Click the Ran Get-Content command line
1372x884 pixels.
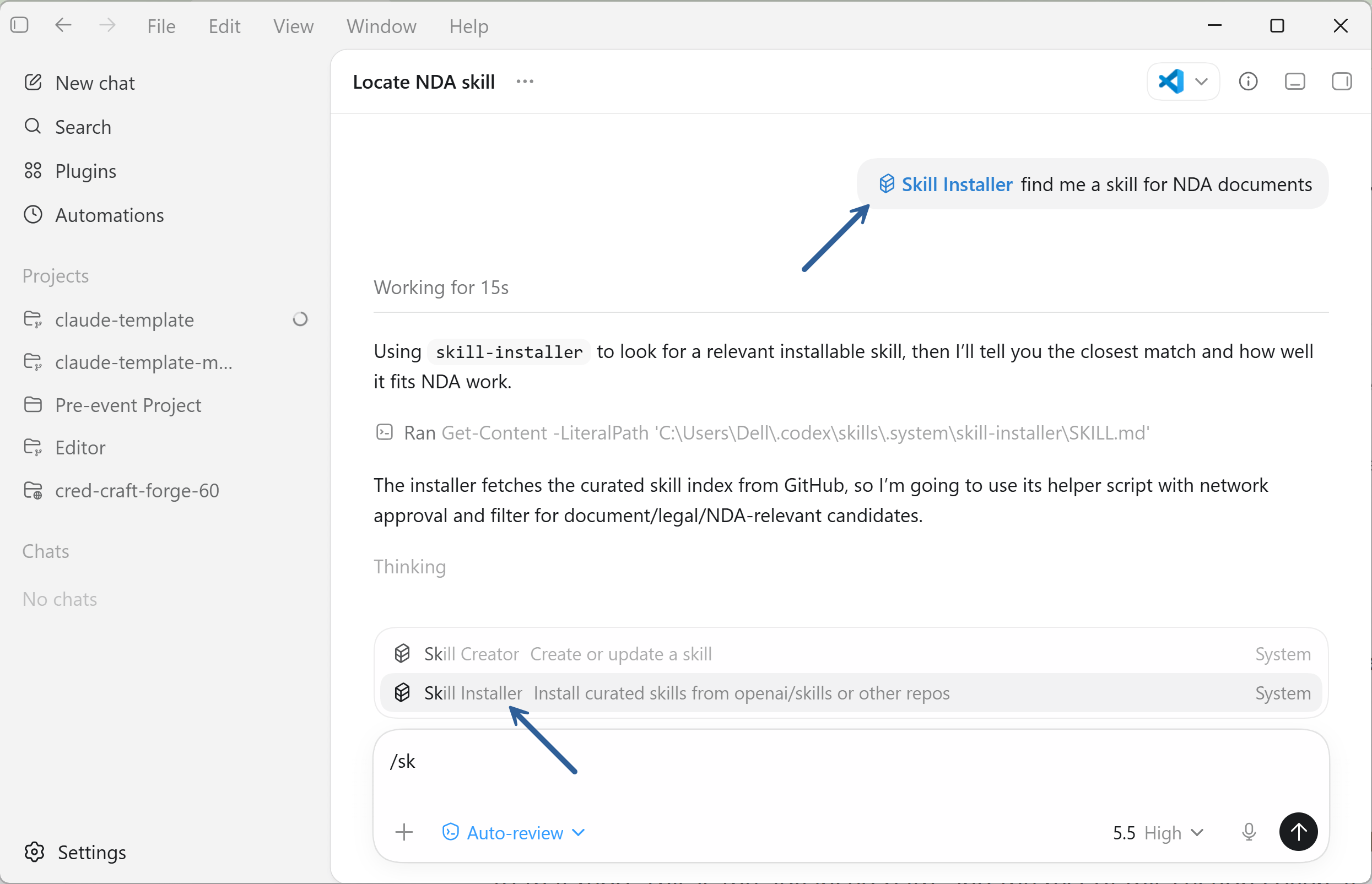coord(762,433)
